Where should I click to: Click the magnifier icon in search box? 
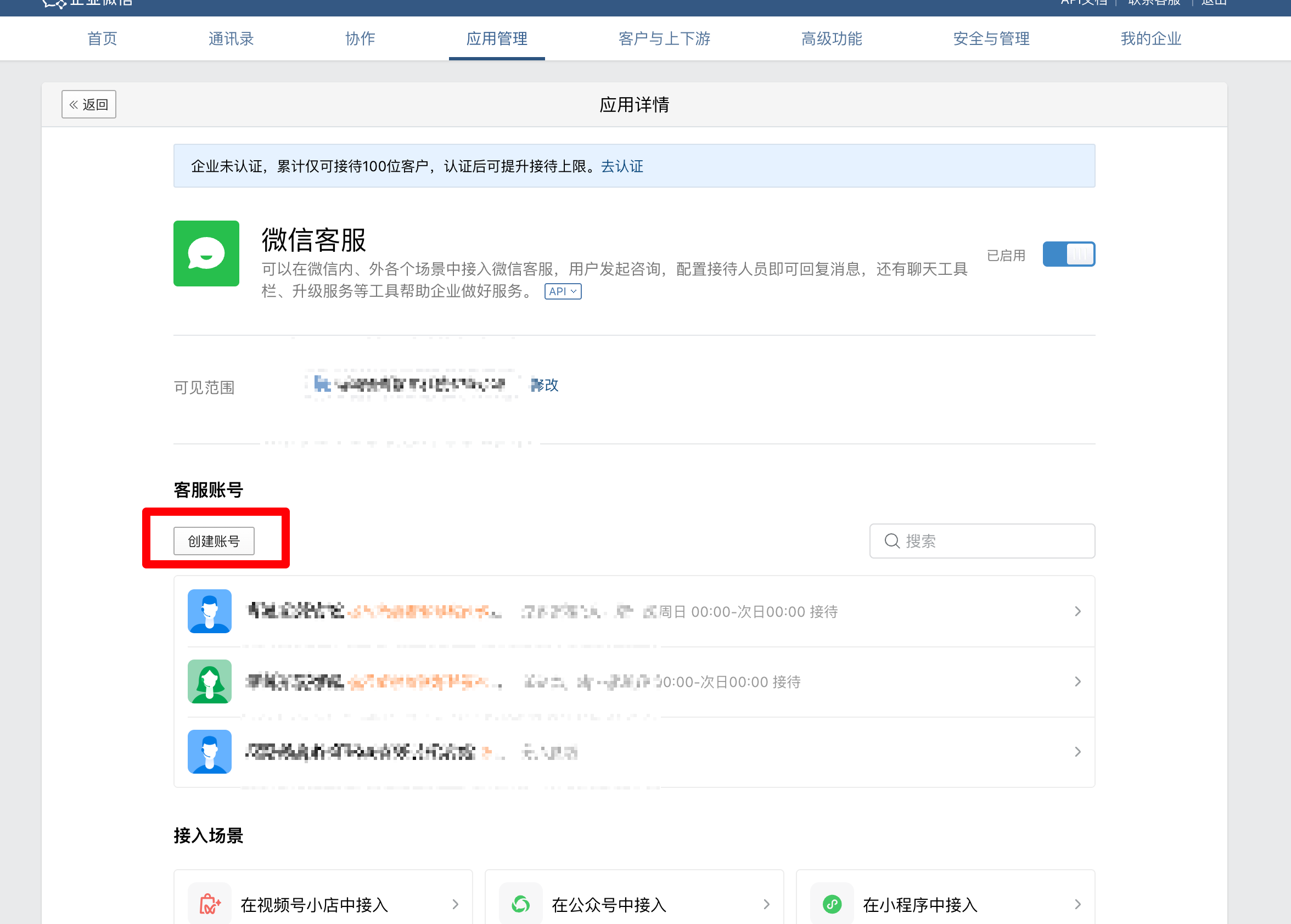point(892,541)
